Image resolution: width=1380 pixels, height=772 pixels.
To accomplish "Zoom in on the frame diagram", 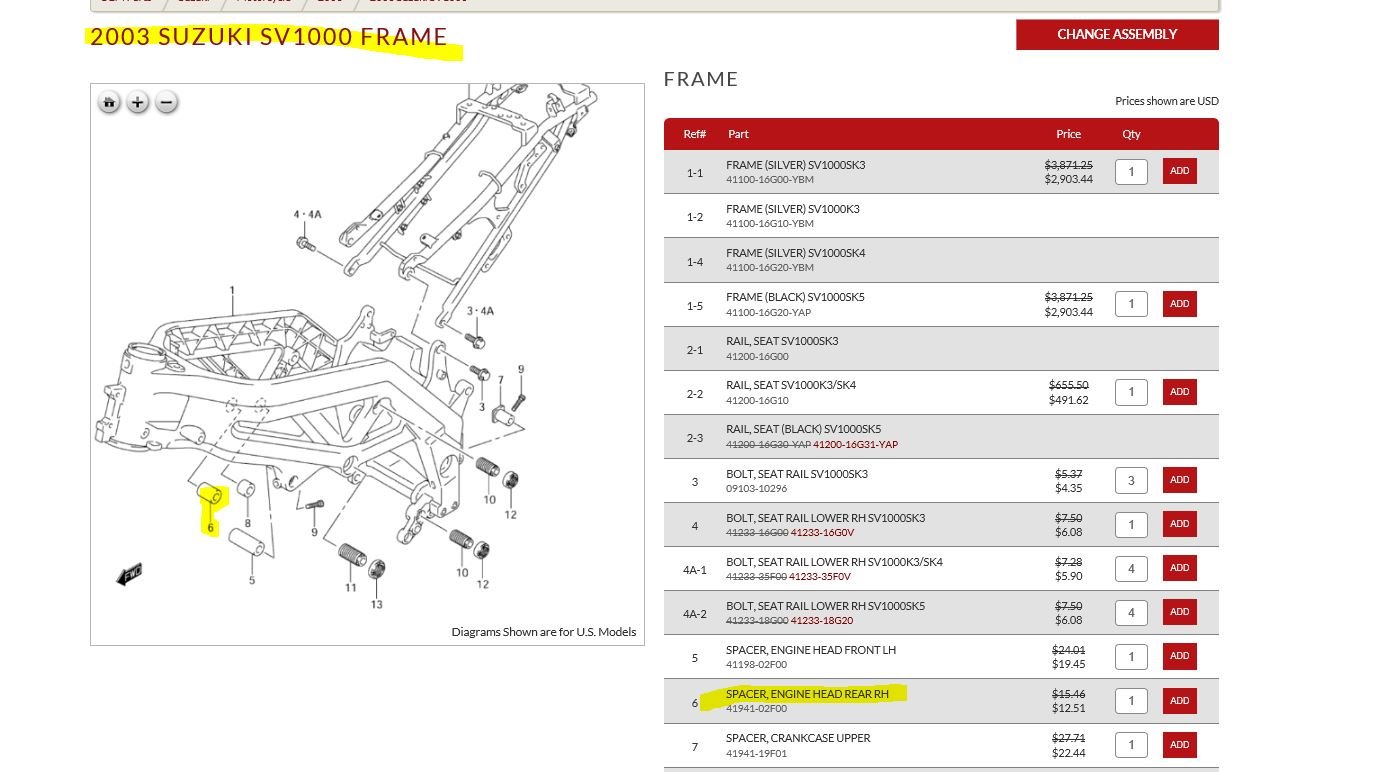I will tap(138, 102).
